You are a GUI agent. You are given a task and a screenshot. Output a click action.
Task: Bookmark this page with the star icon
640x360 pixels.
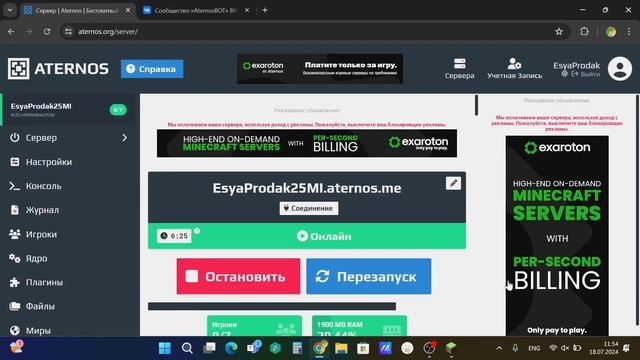pos(559,31)
